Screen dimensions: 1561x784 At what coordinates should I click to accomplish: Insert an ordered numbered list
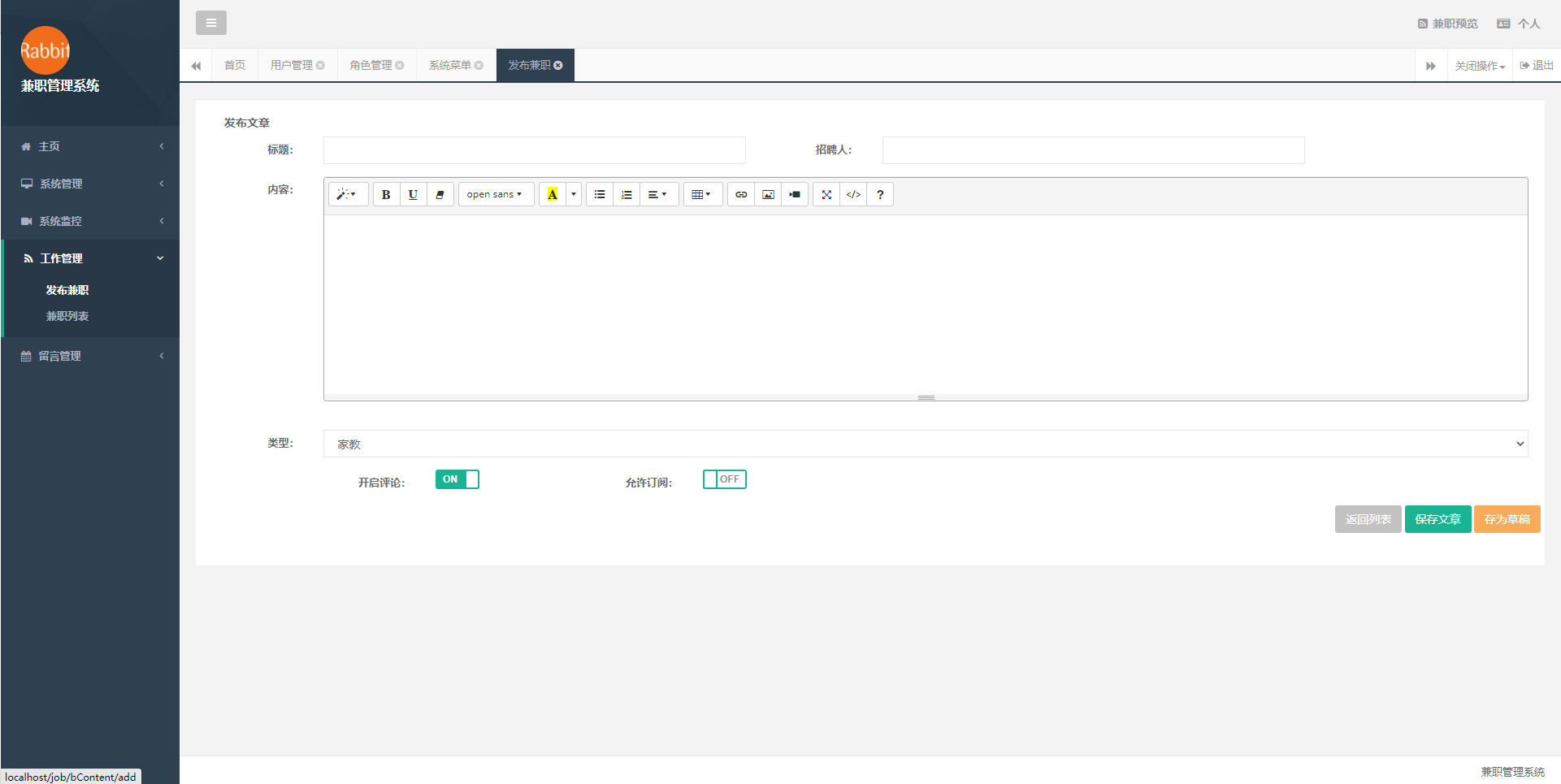point(627,194)
